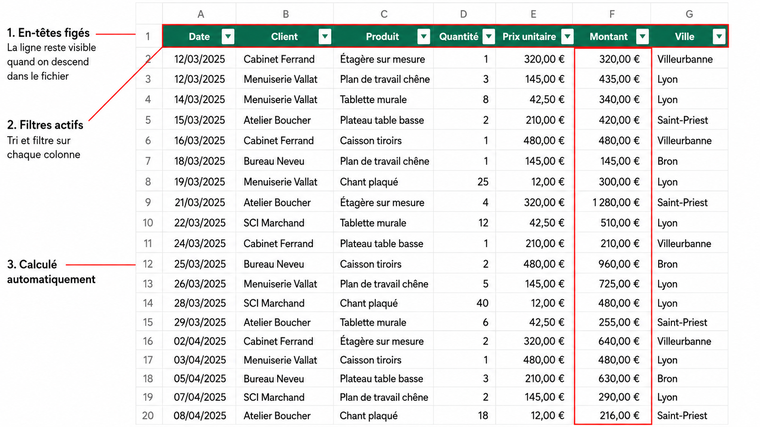This screenshot has height=427, width=760.
Task: Open the Ville filter dropdown
Action: pos(719,37)
